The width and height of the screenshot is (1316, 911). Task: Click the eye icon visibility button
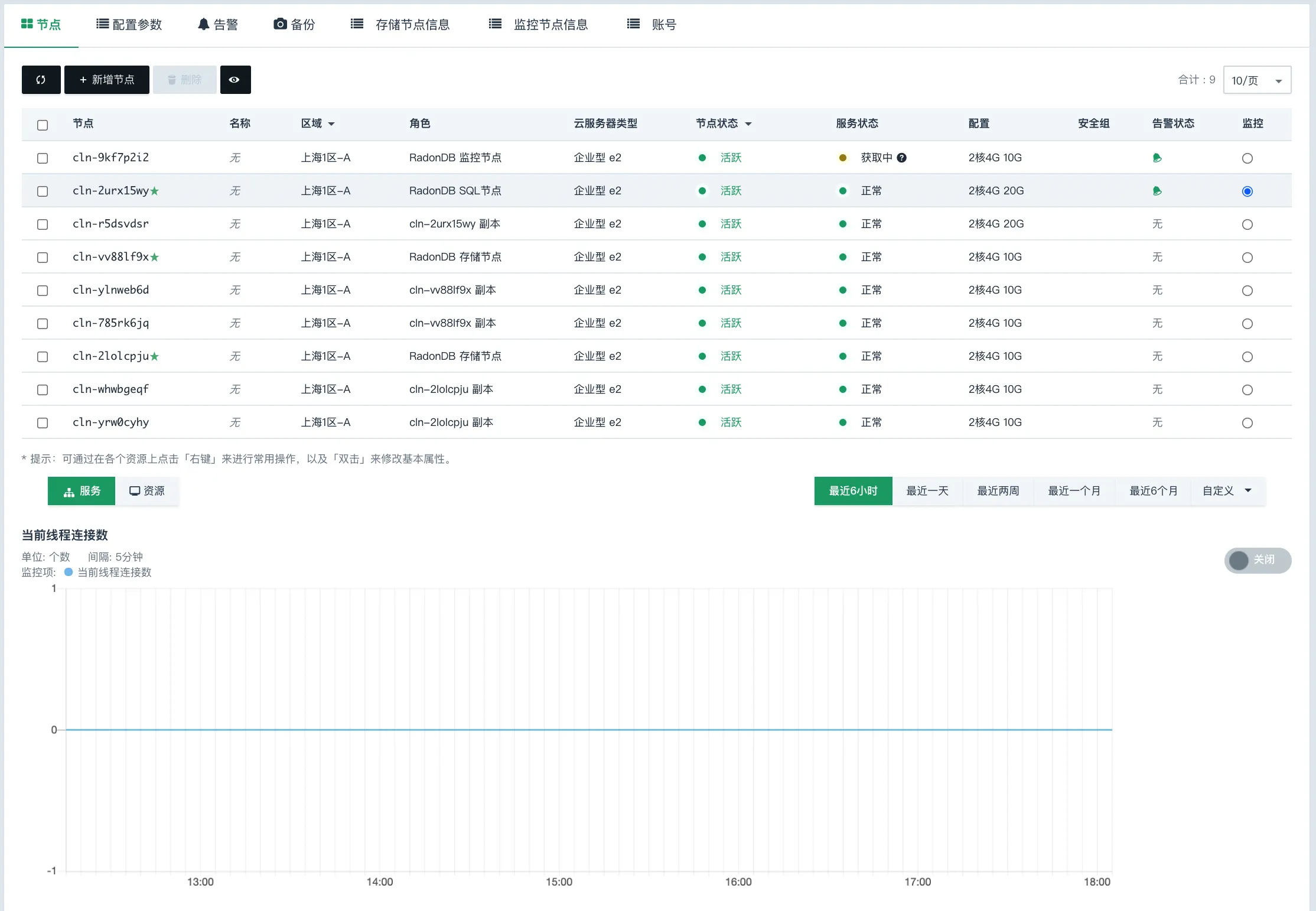235,80
